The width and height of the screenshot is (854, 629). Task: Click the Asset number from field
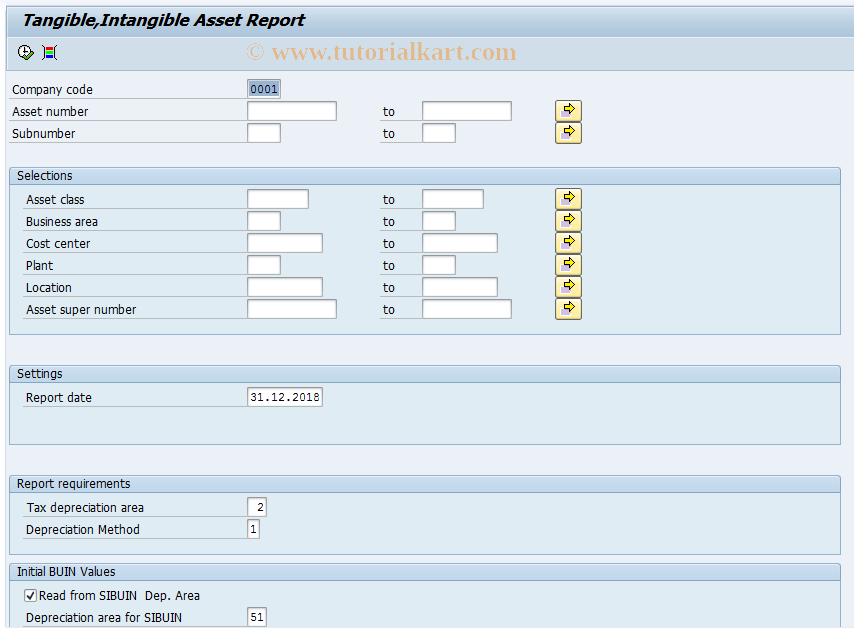click(291, 110)
